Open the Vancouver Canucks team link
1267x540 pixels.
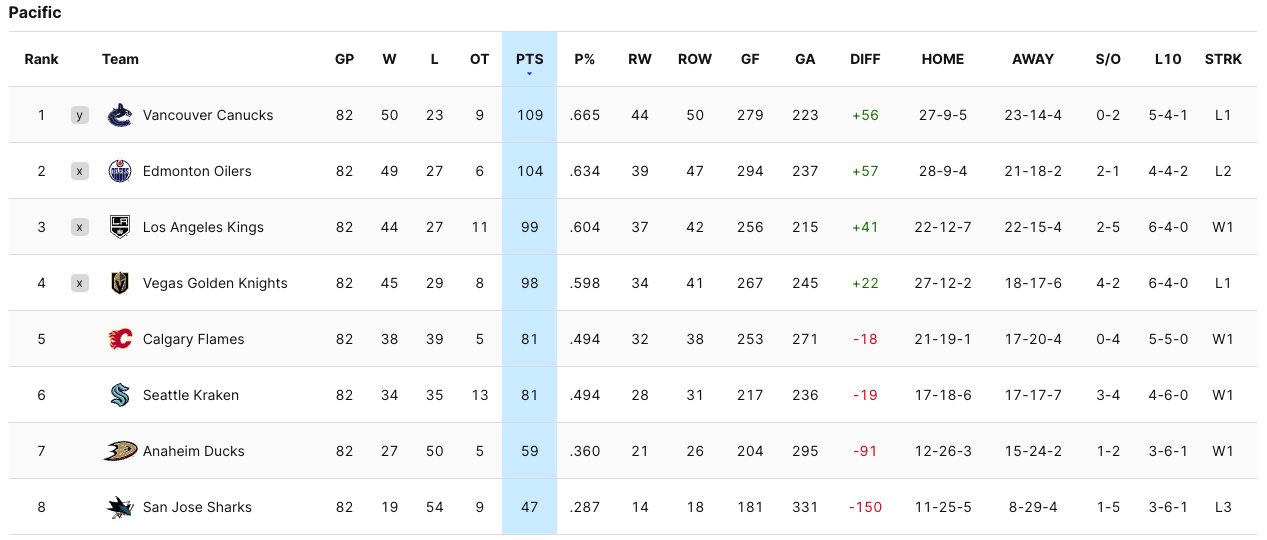[x=208, y=115]
